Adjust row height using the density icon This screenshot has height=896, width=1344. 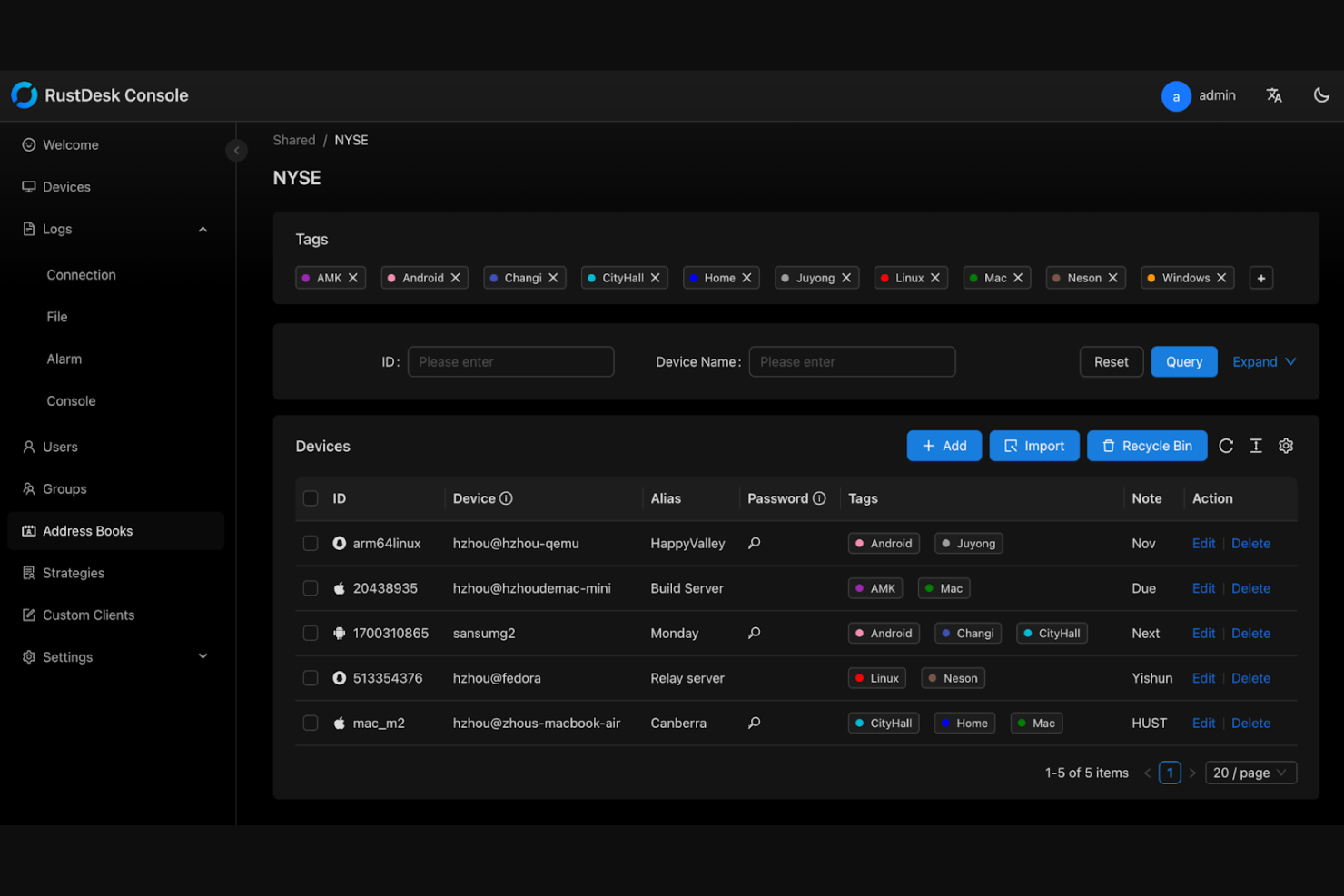1256,446
